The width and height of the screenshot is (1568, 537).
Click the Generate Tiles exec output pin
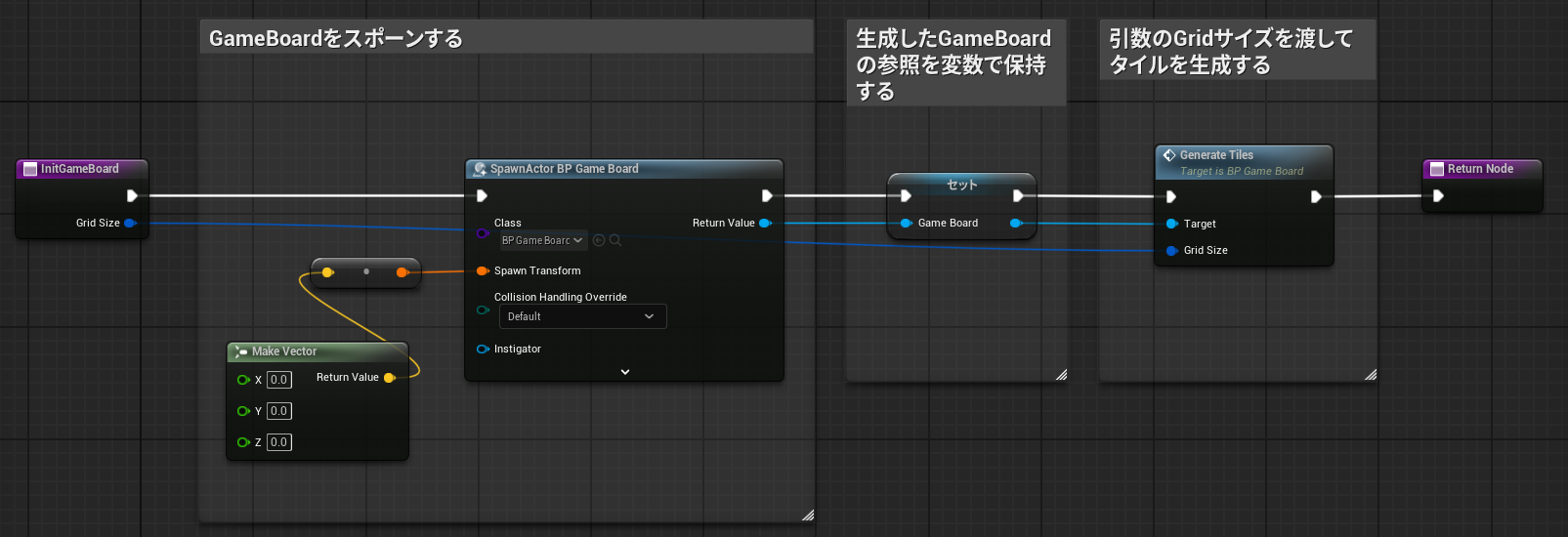point(1316,196)
